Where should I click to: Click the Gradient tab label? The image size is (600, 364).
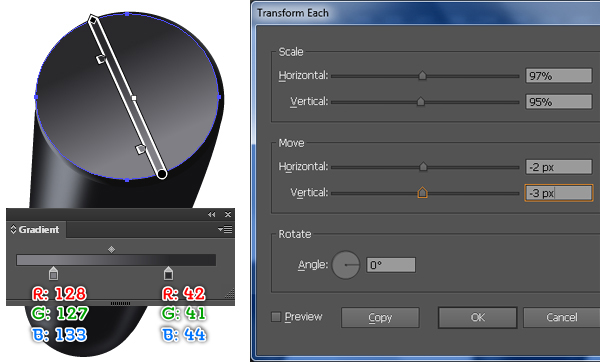(39, 230)
